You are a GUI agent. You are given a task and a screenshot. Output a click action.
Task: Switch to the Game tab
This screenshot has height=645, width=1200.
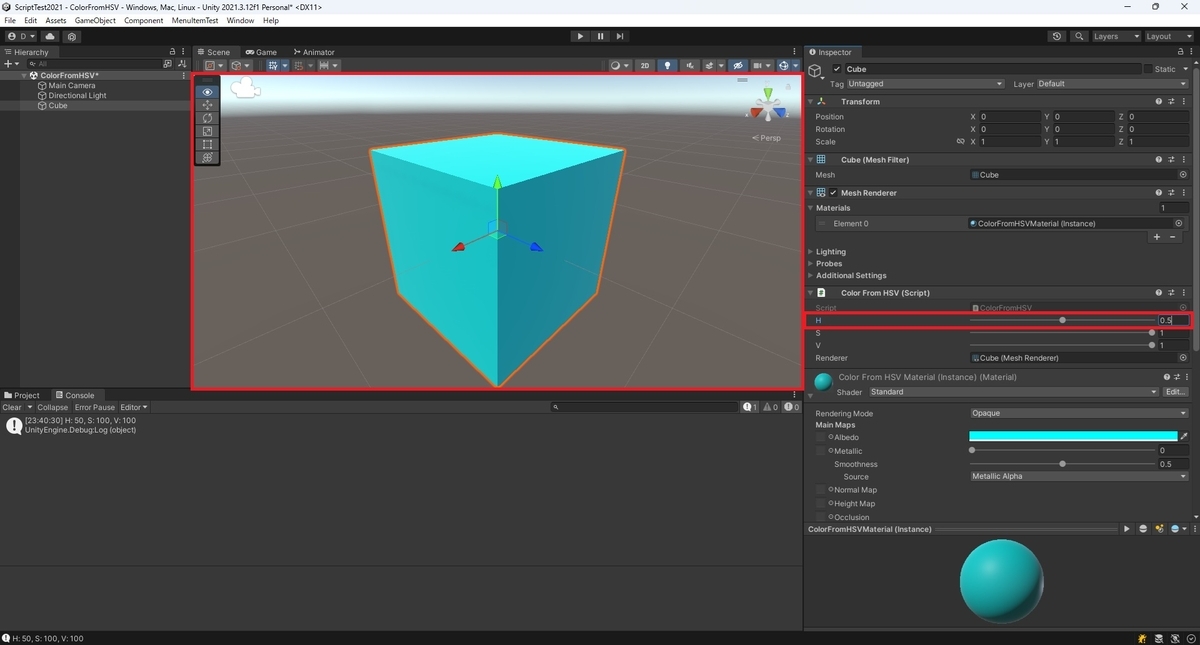click(261, 51)
